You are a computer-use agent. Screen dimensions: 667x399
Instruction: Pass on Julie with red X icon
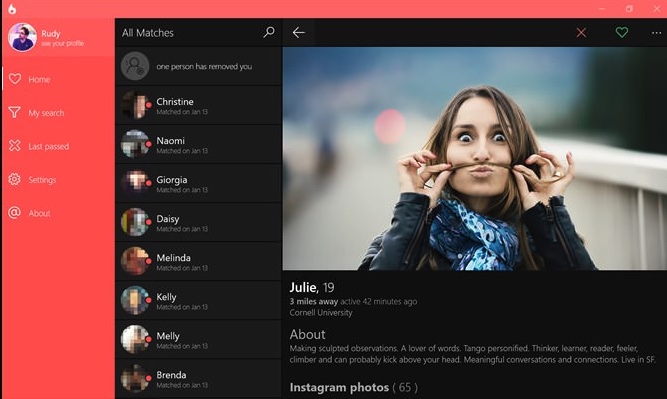(x=581, y=32)
